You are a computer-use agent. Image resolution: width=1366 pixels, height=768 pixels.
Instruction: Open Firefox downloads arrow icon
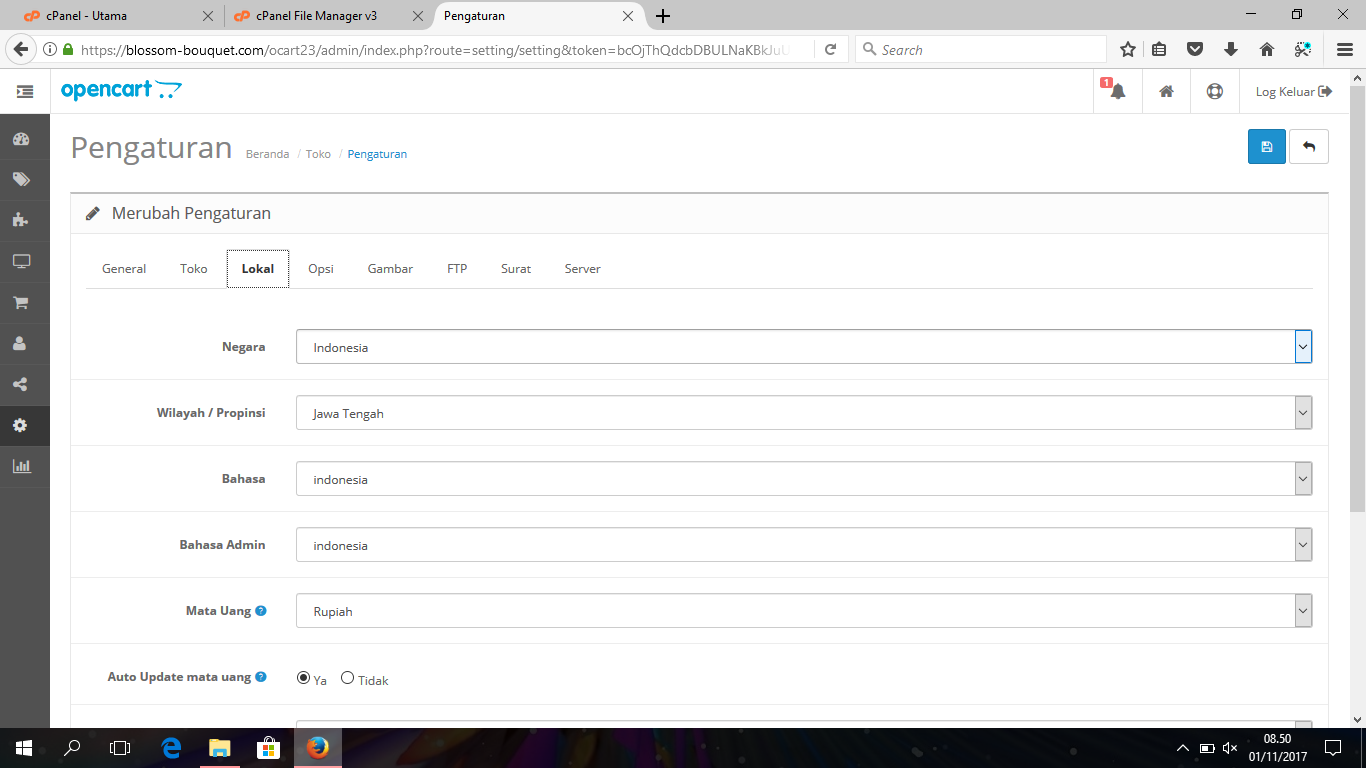(x=1231, y=49)
